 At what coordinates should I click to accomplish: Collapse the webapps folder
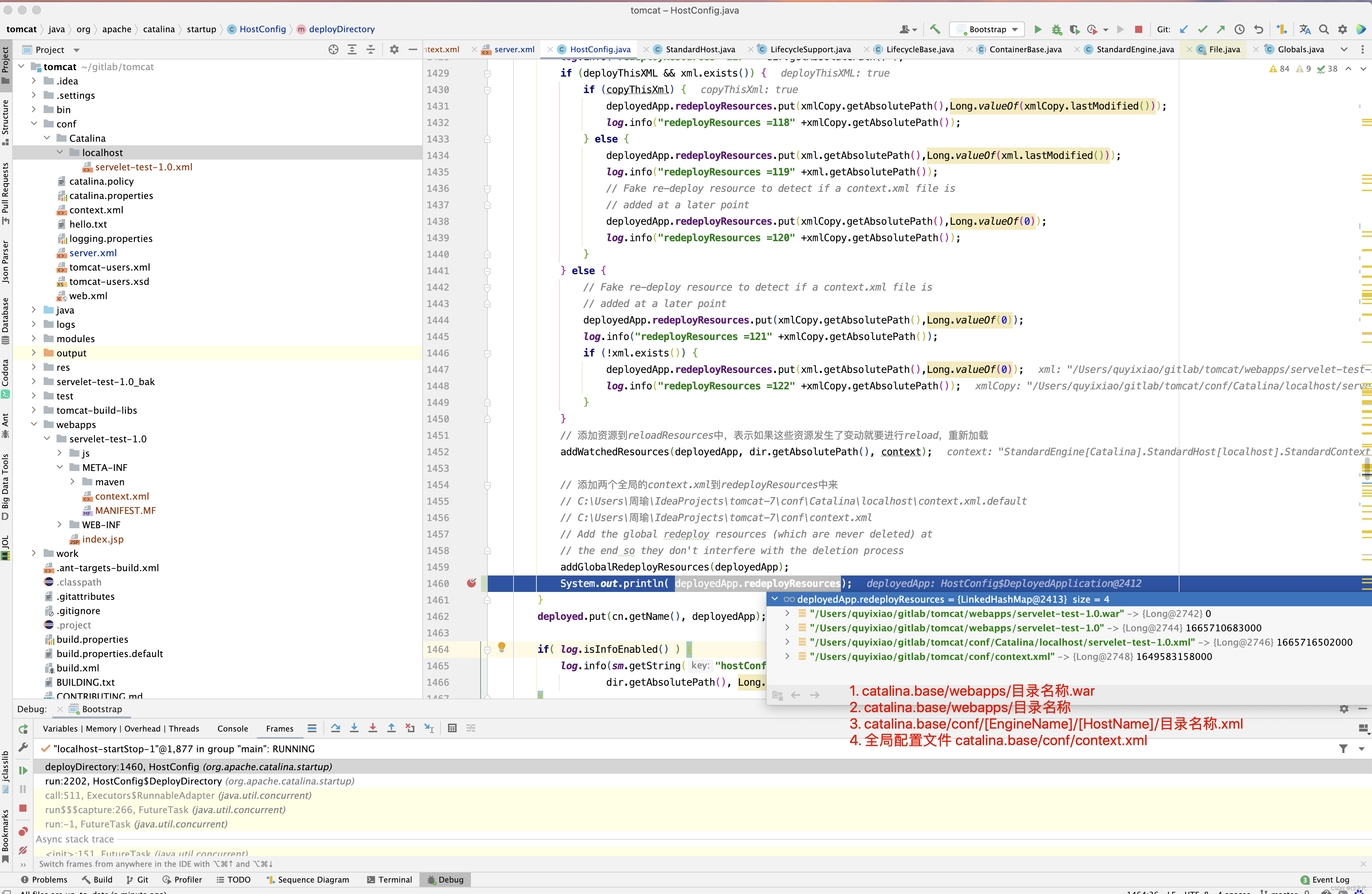tap(34, 424)
